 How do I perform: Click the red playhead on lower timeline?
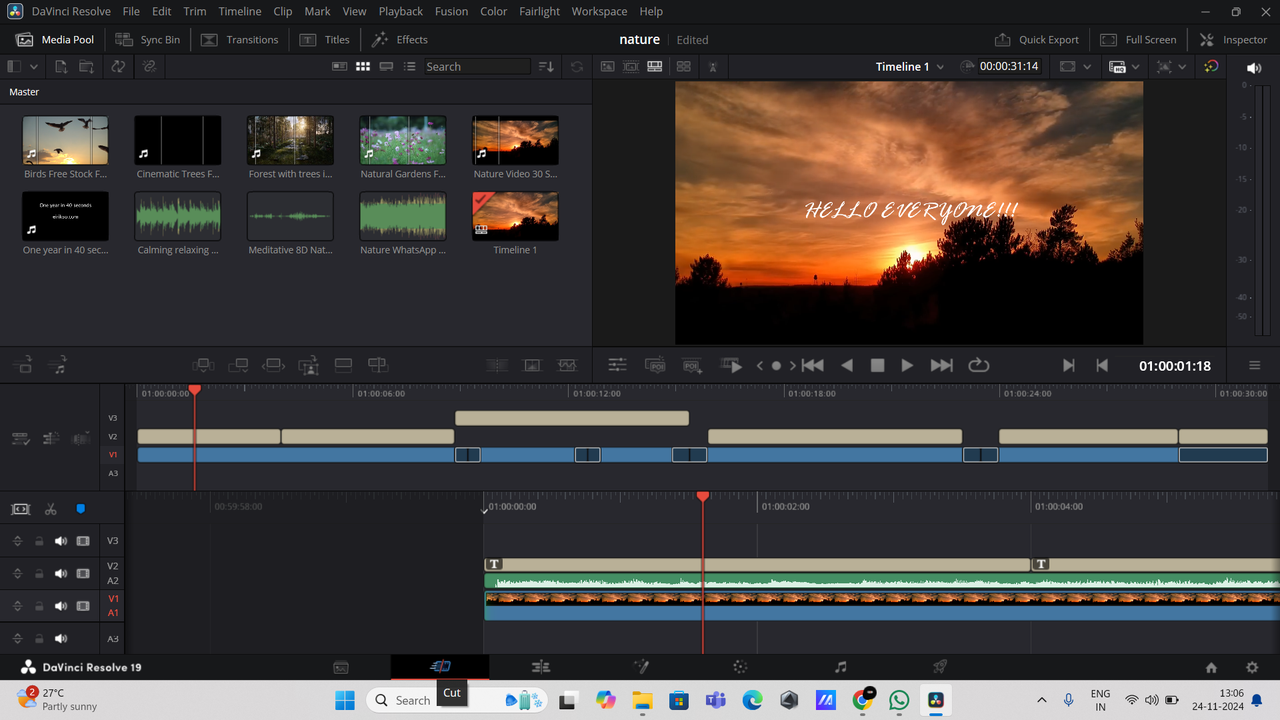703,497
